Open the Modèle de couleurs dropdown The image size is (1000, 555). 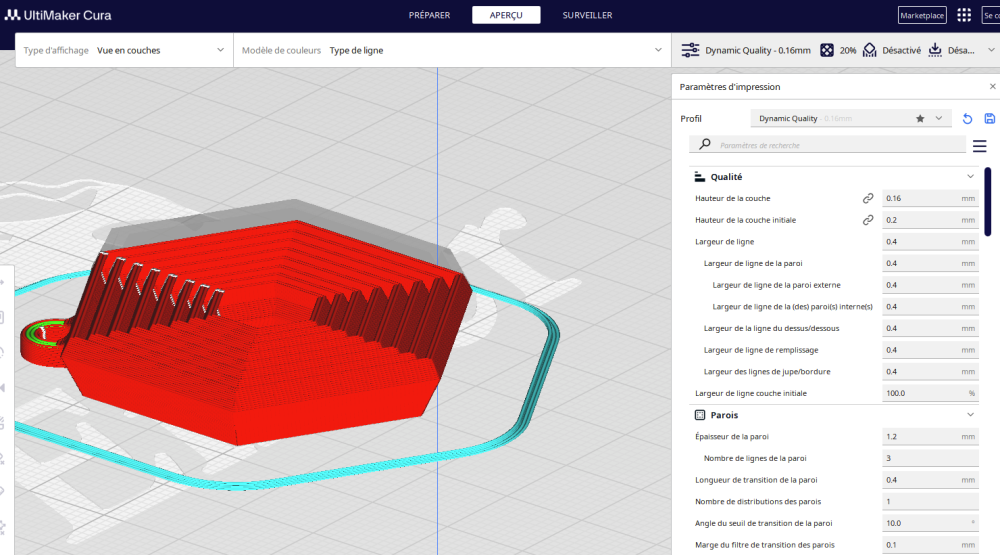[452, 50]
